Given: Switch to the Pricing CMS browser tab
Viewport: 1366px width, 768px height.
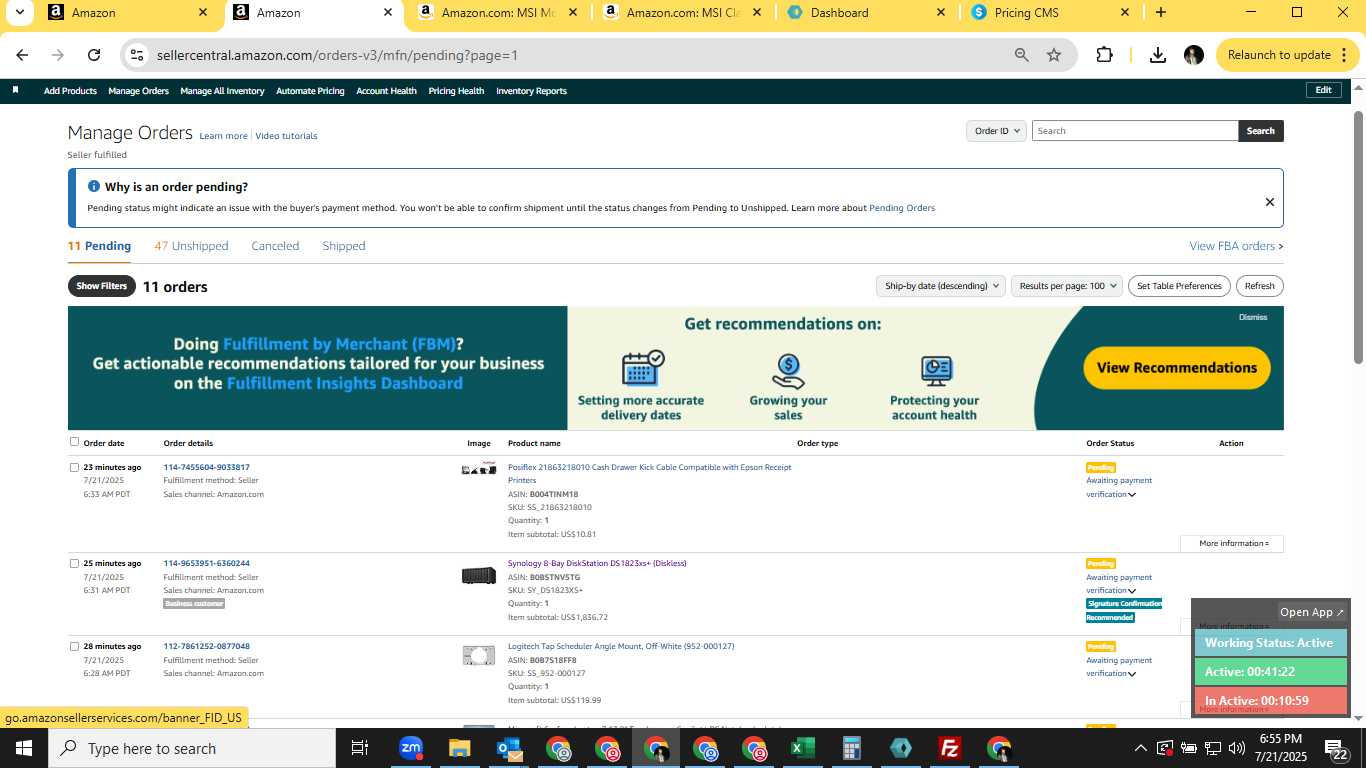Looking at the screenshot, I should [1049, 13].
